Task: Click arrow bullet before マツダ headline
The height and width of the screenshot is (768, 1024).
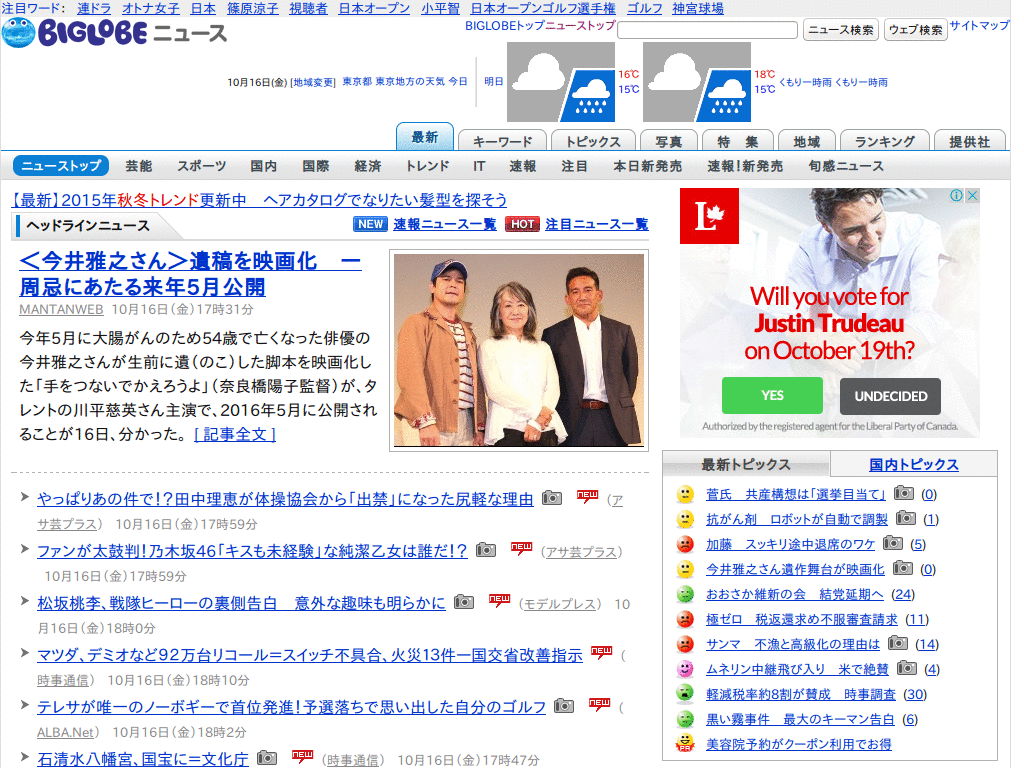Action: (x=25, y=653)
